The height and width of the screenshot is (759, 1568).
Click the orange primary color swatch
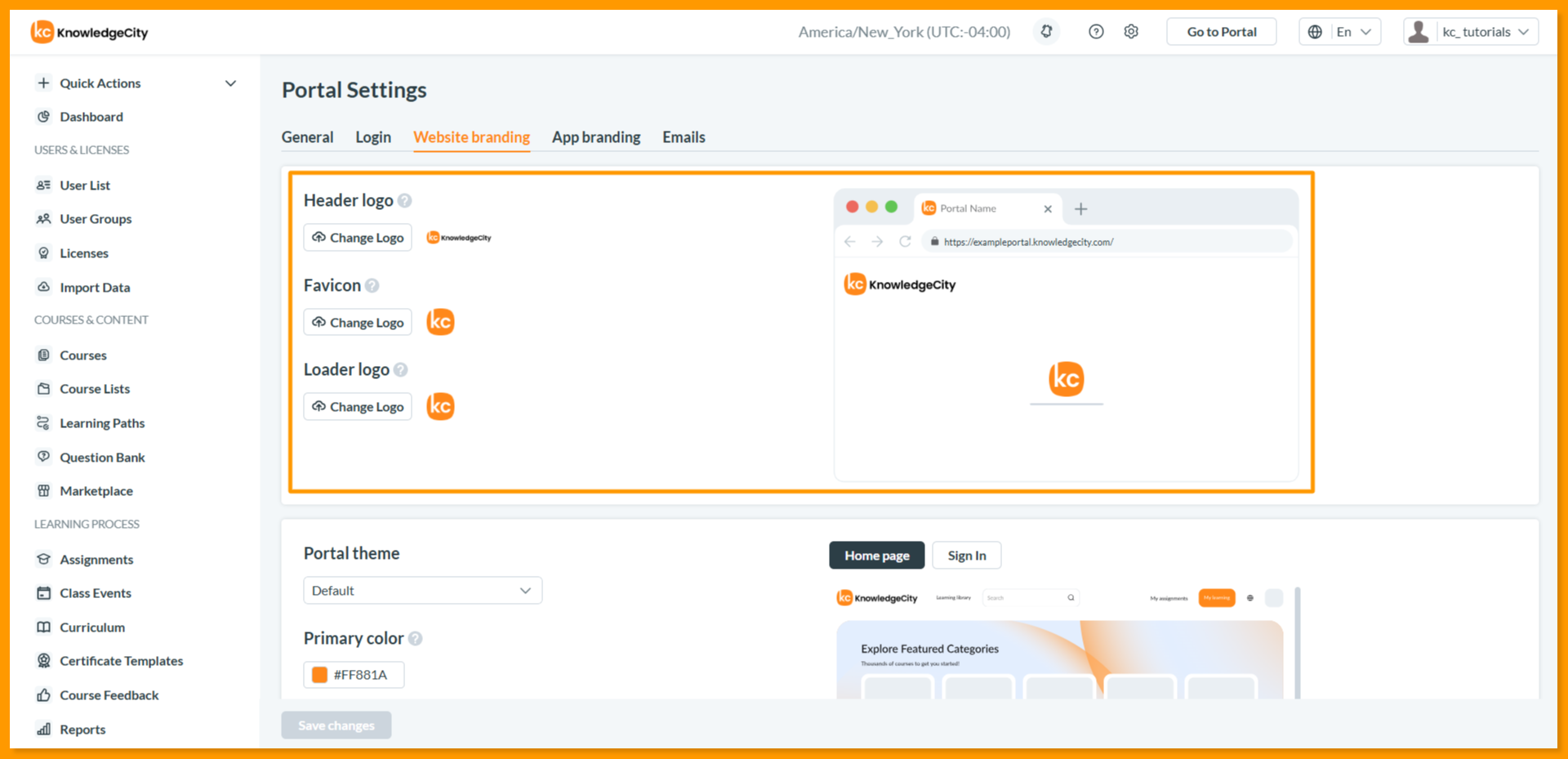pyautogui.click(x=320, y=675)
